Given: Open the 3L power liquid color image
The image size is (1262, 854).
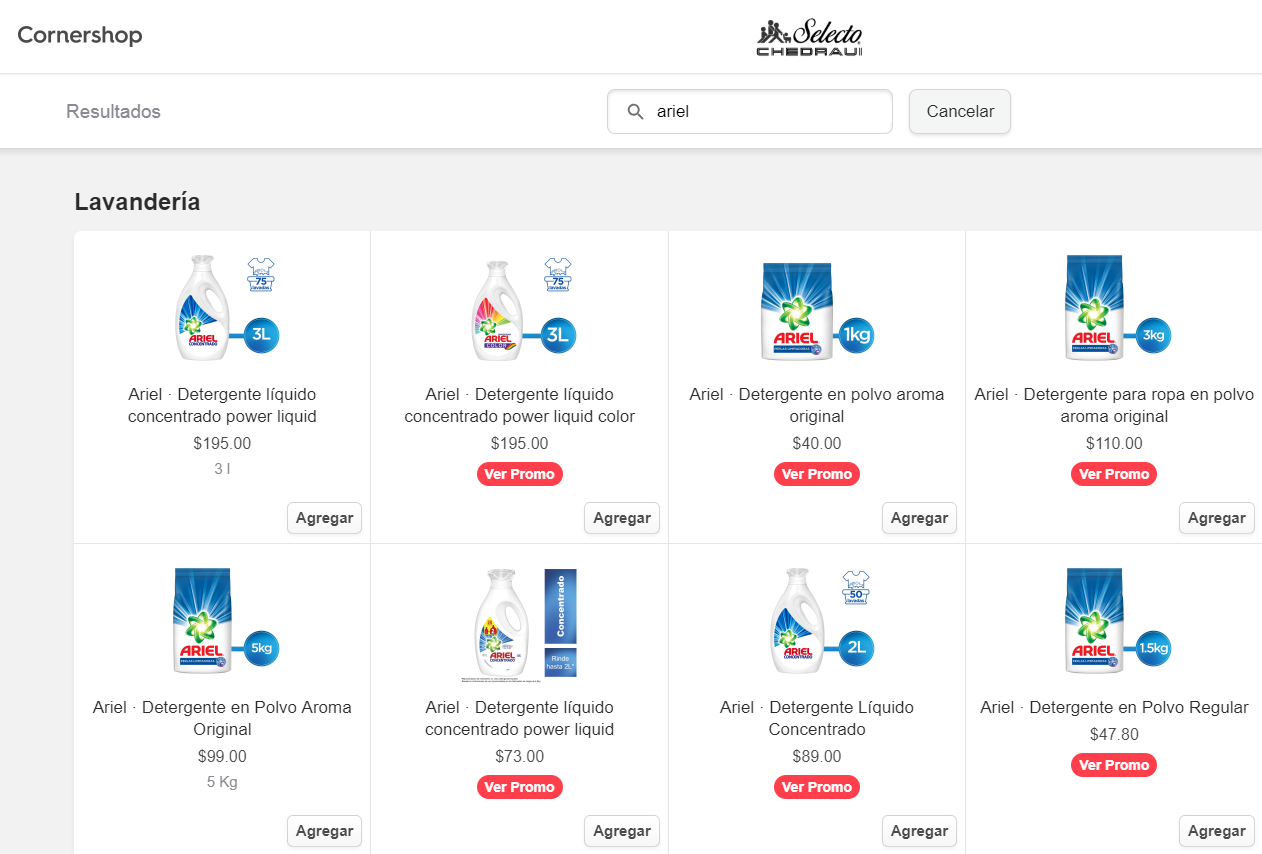Looking at the screenshot, I should 519,308.
